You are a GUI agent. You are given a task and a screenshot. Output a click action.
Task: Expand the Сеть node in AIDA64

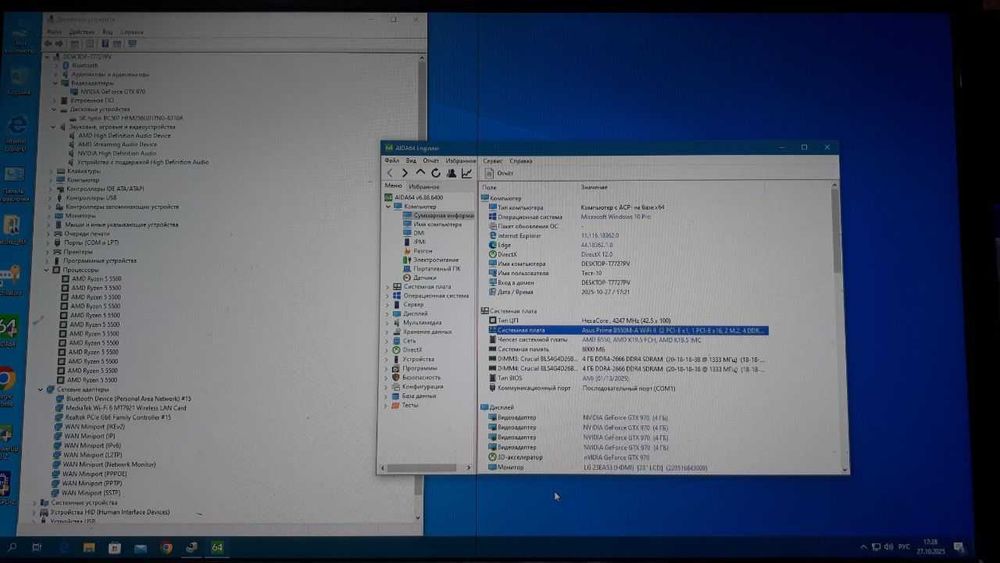tap(387, 341)
